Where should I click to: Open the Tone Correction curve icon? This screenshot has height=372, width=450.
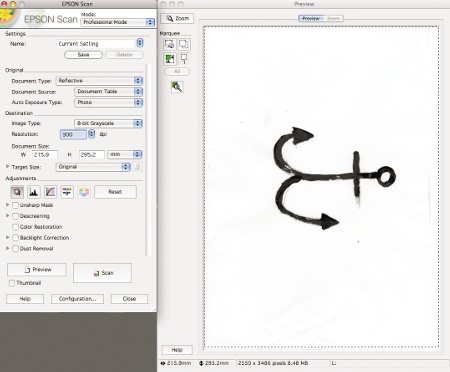coord(50,192)
